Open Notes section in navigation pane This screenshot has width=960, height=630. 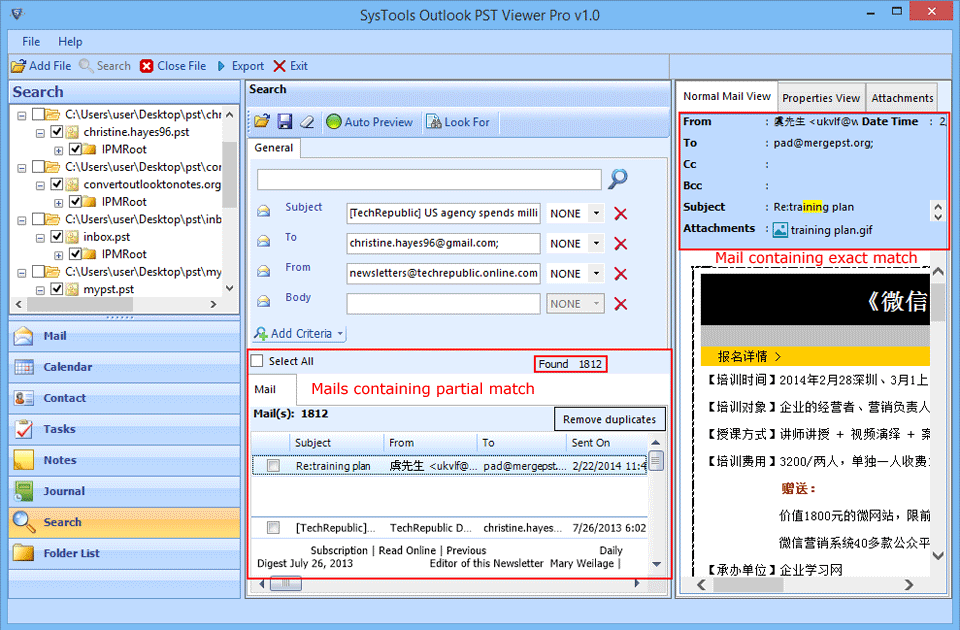[x=125, y=460]
